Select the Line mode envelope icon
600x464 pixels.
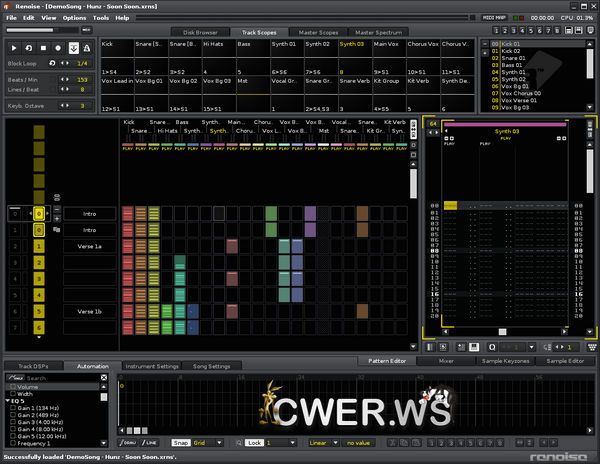point(149,442)
